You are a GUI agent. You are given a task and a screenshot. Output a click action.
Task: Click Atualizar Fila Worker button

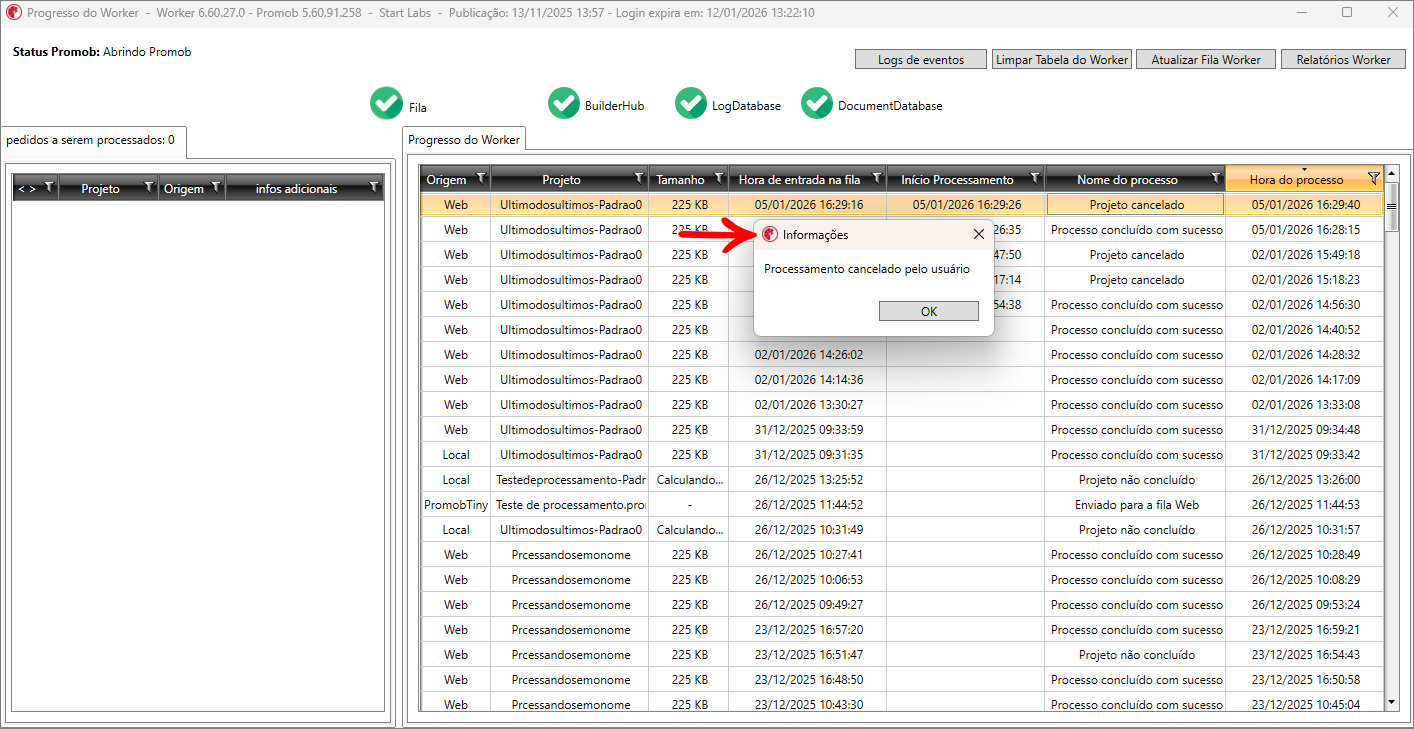coord(1205,60)
